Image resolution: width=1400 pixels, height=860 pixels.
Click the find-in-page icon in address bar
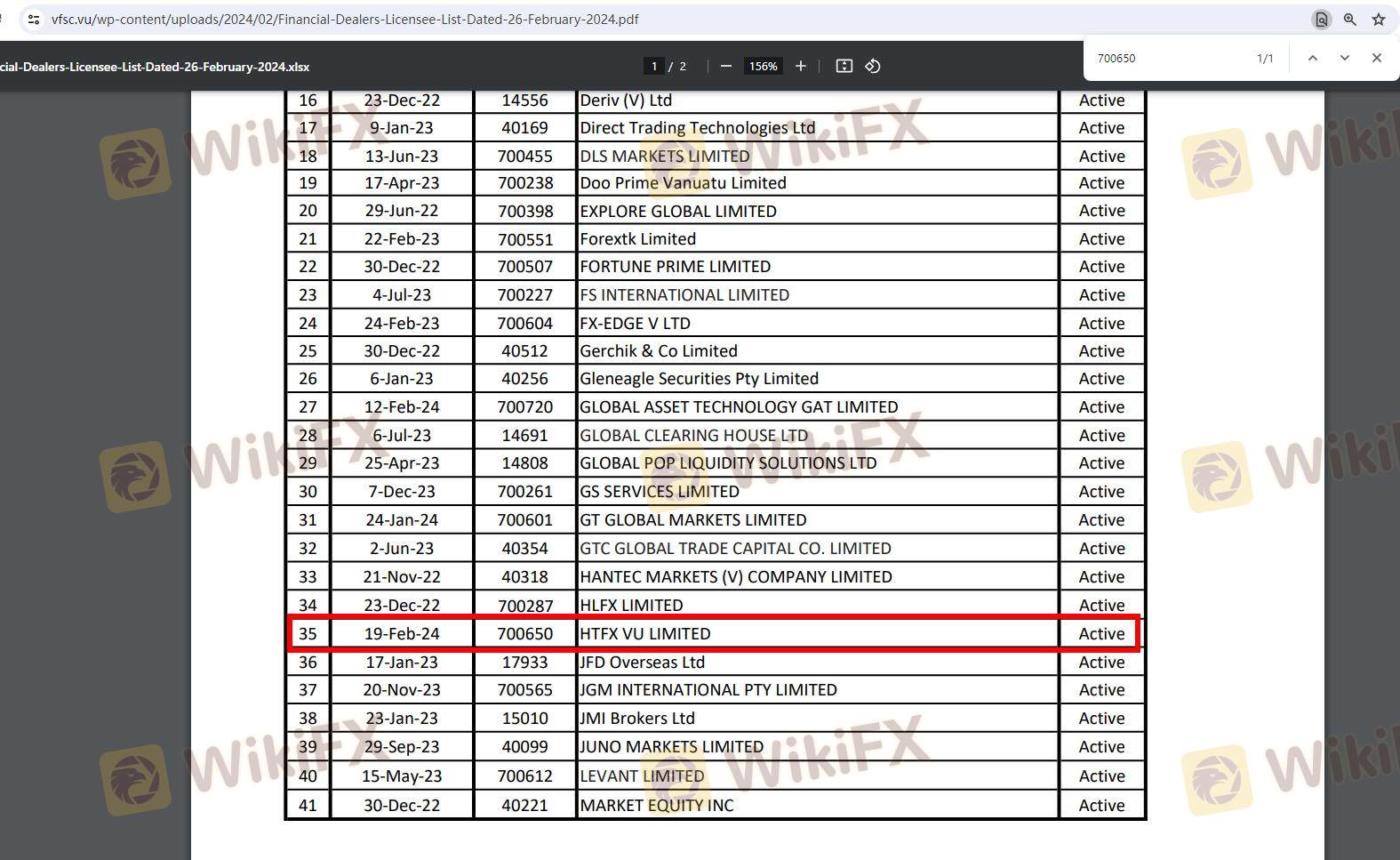point(1321,20)
